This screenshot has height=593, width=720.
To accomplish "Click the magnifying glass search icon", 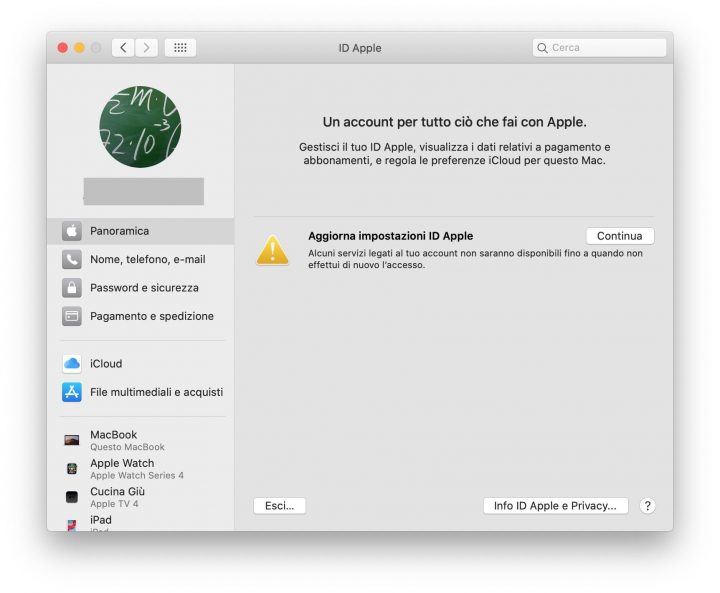I will (542, 48).
